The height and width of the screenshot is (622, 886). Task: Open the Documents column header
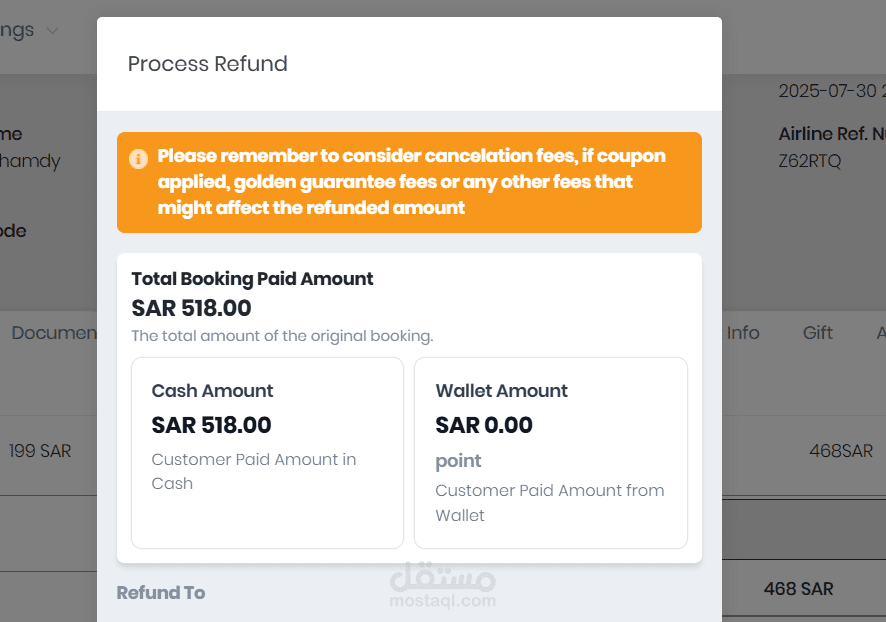click(55, 332)
